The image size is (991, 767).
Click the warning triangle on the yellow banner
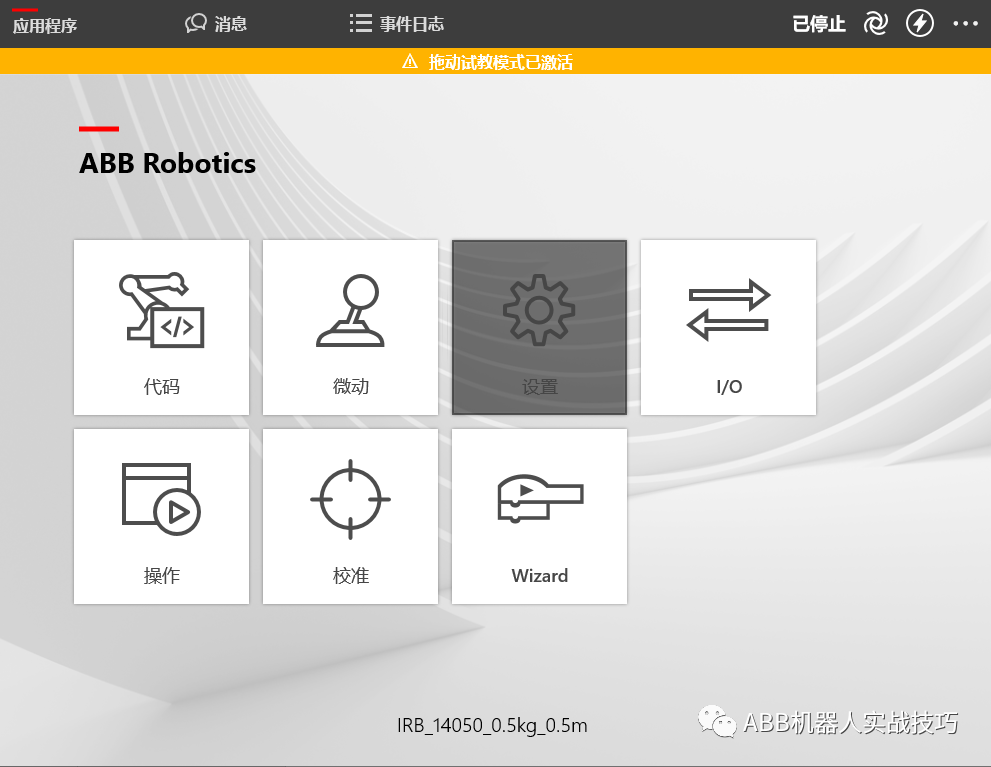(x=409, y=61)
